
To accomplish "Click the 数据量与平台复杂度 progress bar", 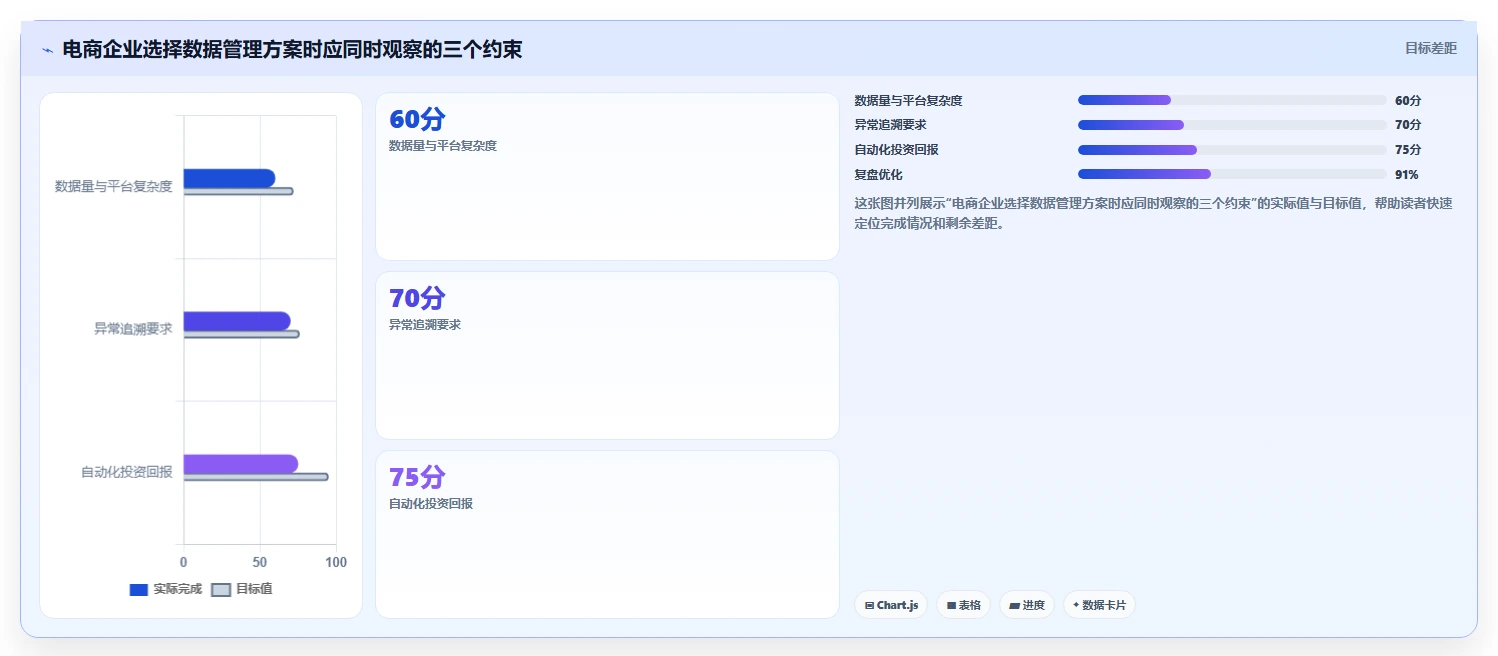I will [1232, 100].
